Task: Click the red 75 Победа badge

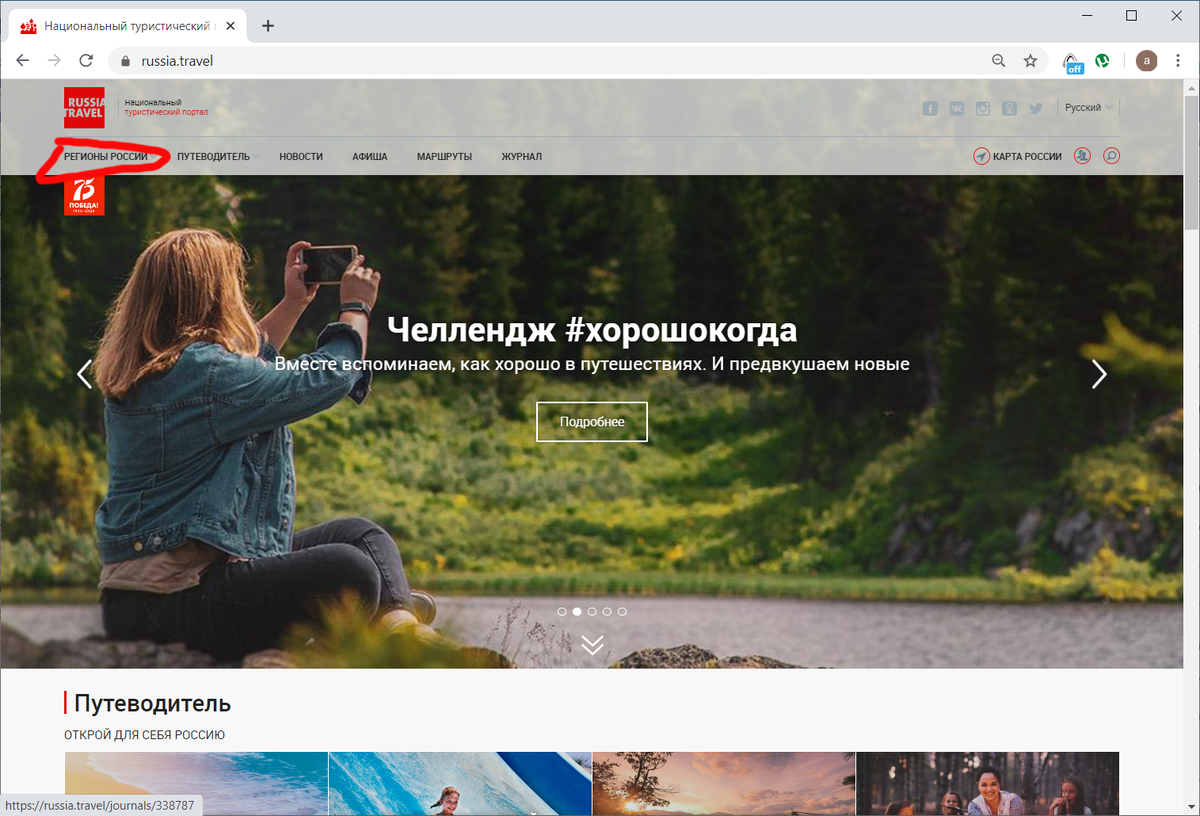Action: [84, 195]
